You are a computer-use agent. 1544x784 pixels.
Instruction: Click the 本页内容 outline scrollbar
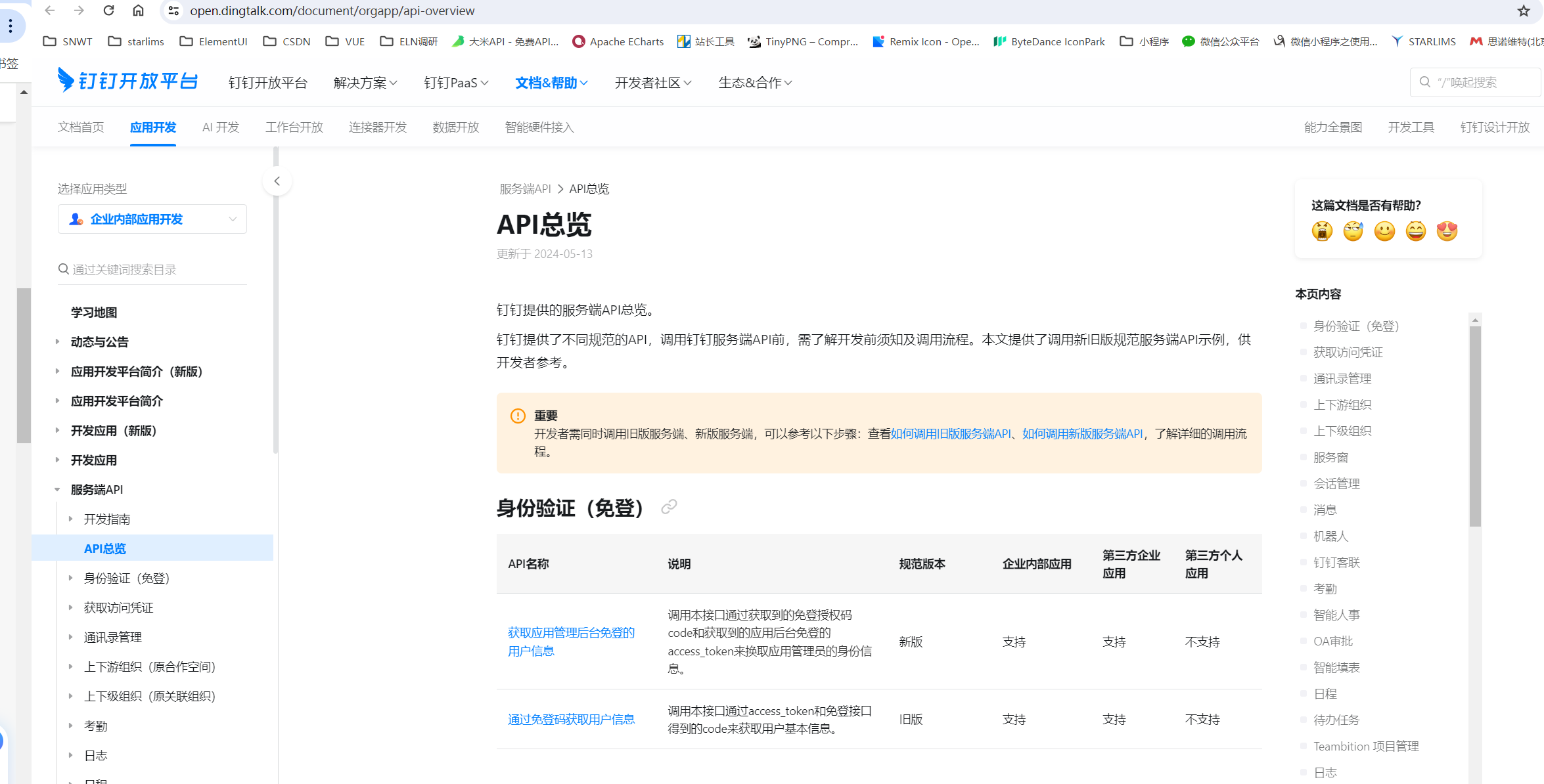coord(1475,427)
